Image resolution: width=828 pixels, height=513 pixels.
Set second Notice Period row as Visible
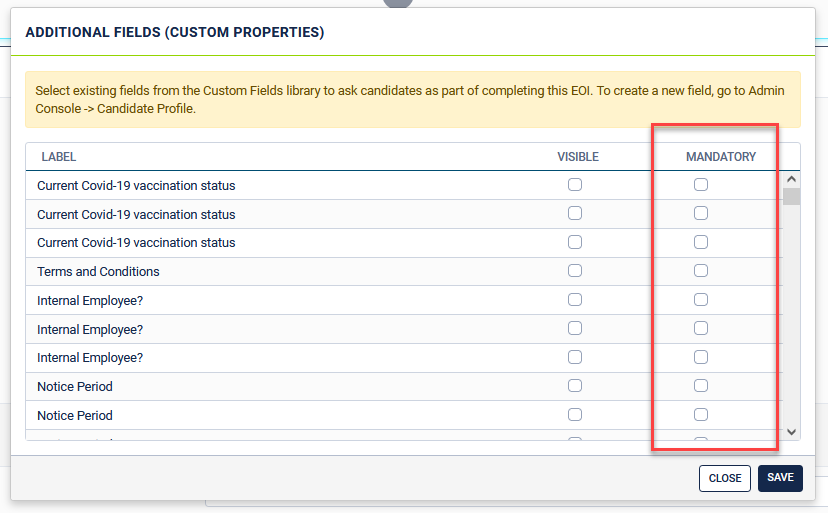575,414
